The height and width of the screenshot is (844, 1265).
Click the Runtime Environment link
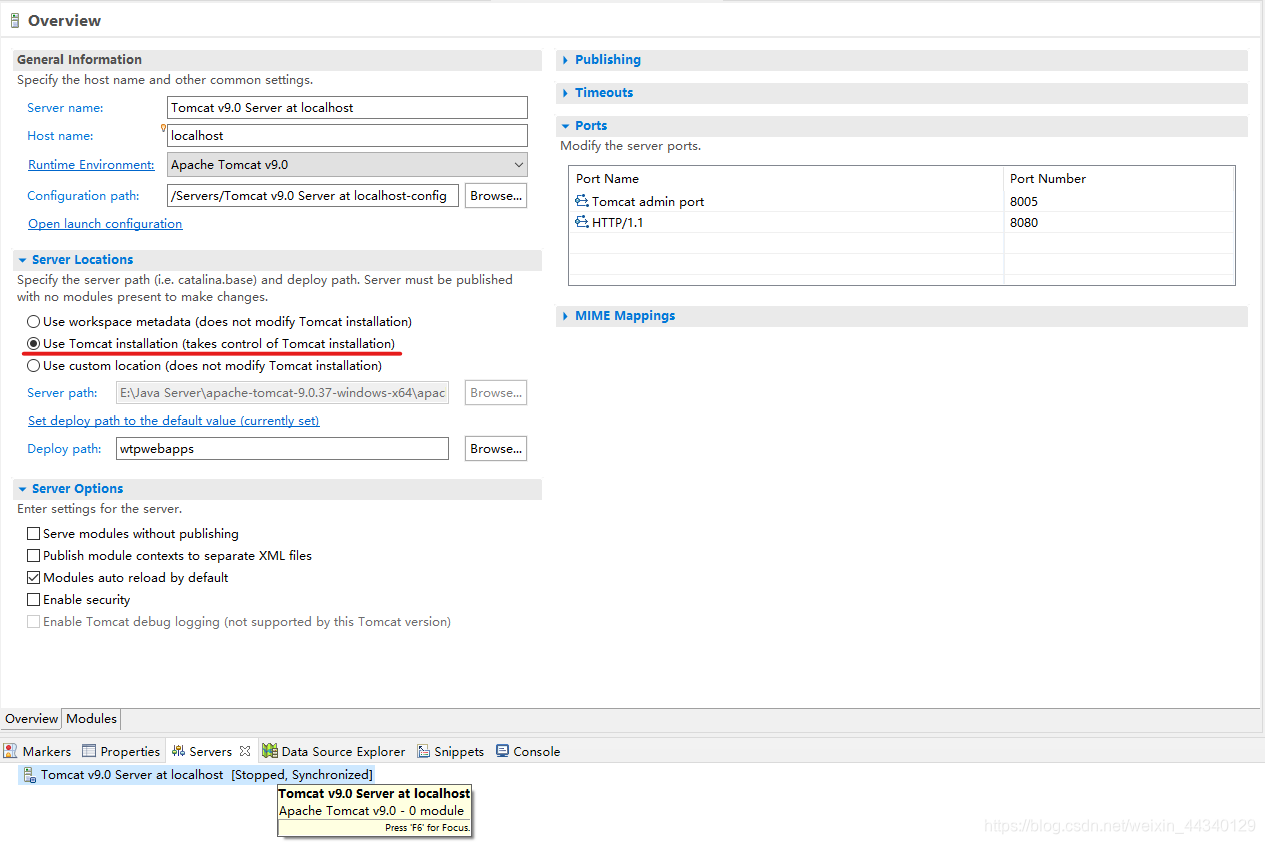pyautogui.click(x=91, y=165)
